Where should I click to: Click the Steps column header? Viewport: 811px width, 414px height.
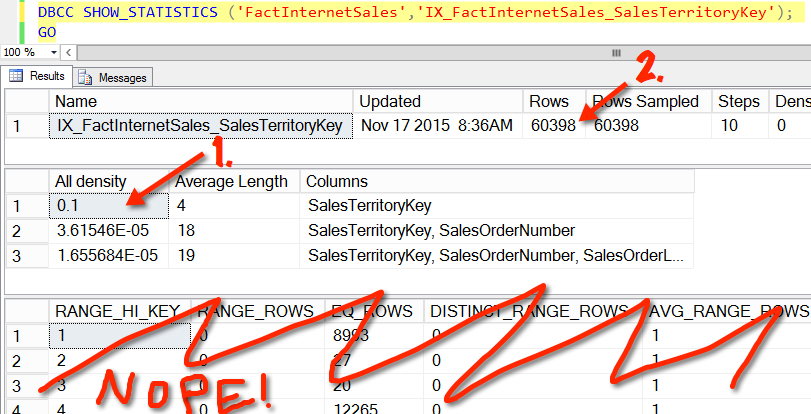(x=739, y=102)
